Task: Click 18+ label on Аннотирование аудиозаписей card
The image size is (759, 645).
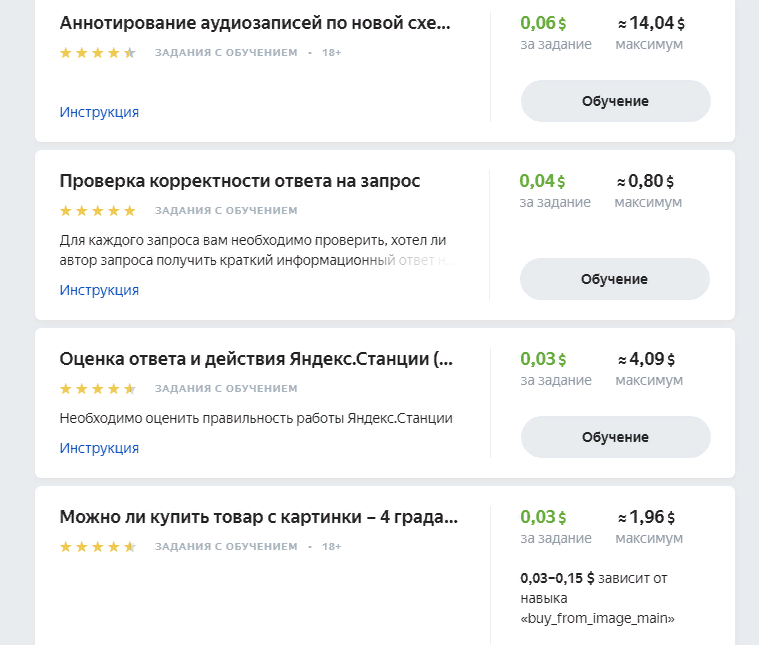Action: click(x=332, y=53)
